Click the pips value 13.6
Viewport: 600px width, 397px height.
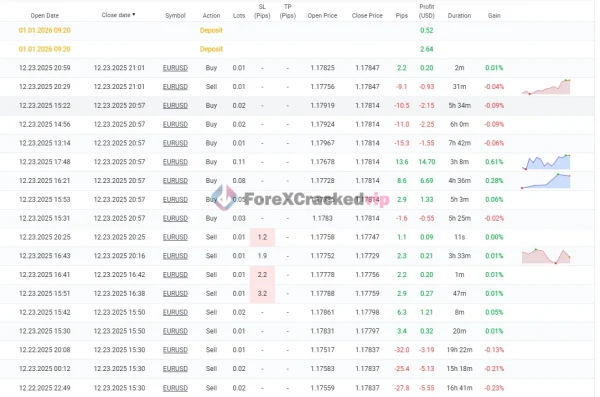tap(402, 162)
